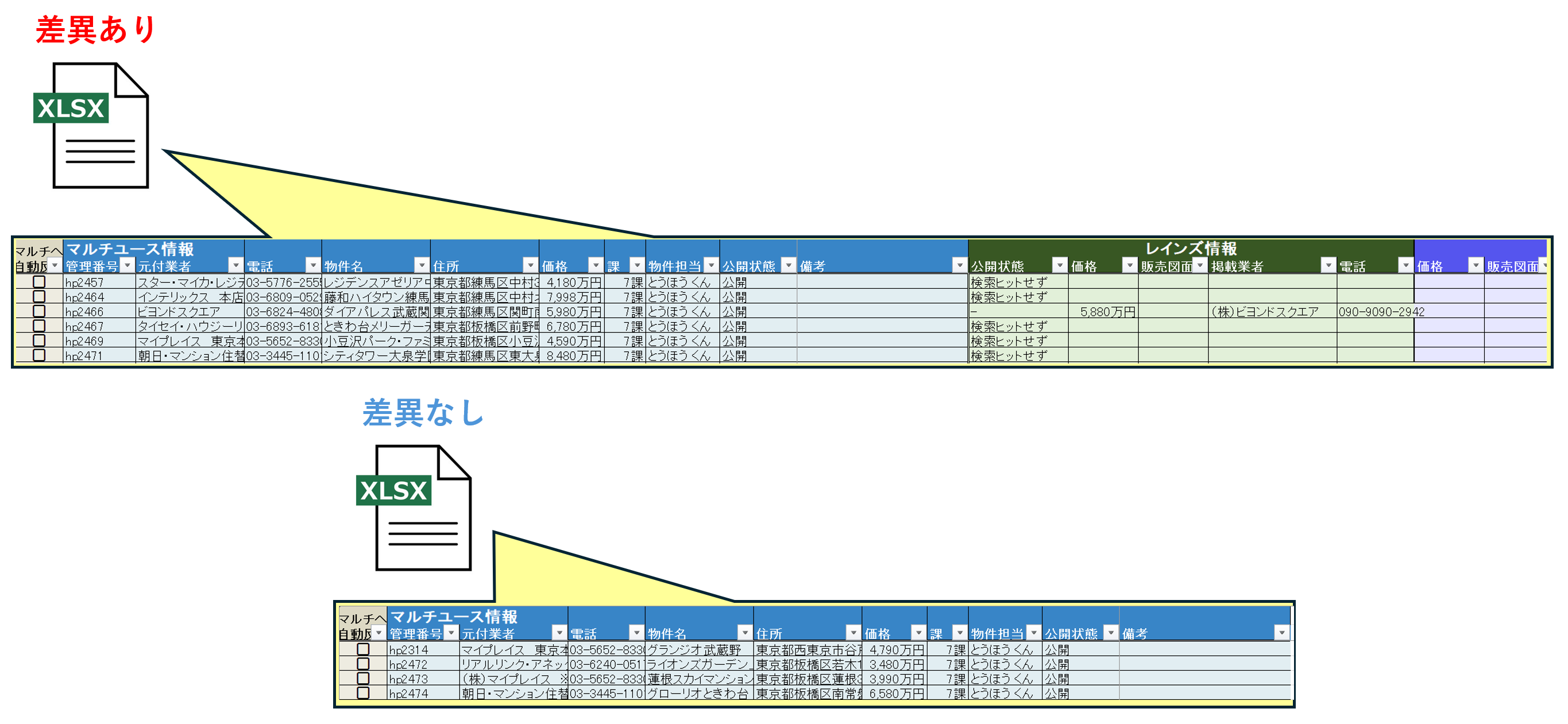Click the マルチユース情報 header in bottom table

[x=454, y=616]
